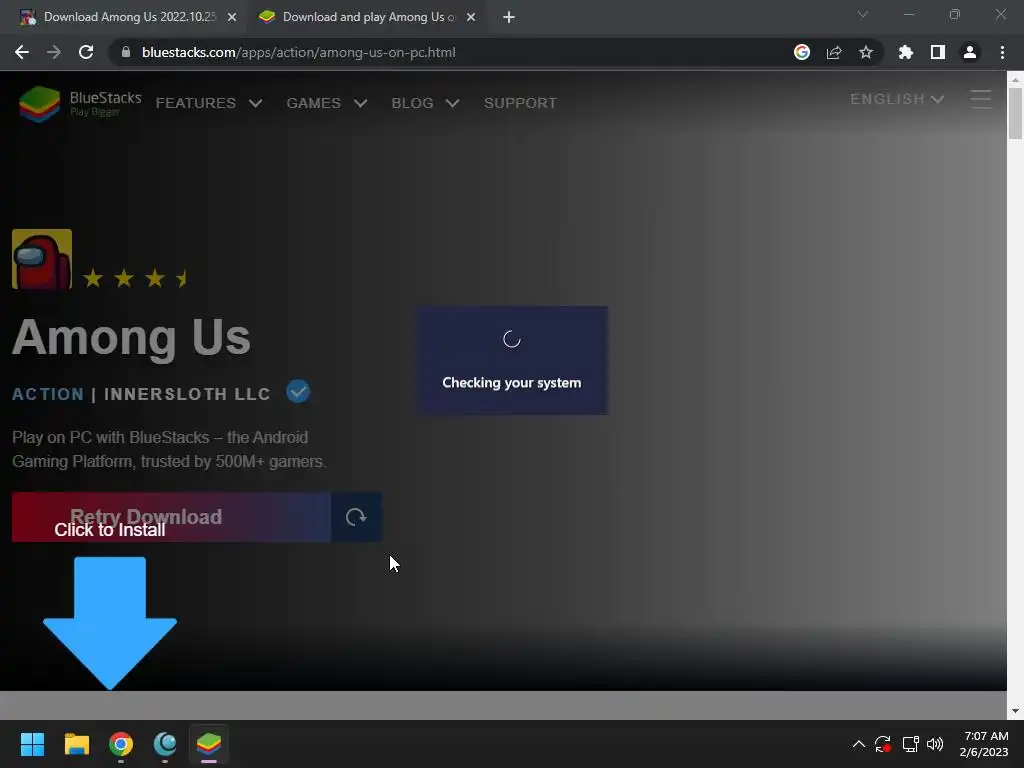The height and width of the screenshot is (768, 1024).
Task: Click the ACTION category link
Action: [48, 394]
